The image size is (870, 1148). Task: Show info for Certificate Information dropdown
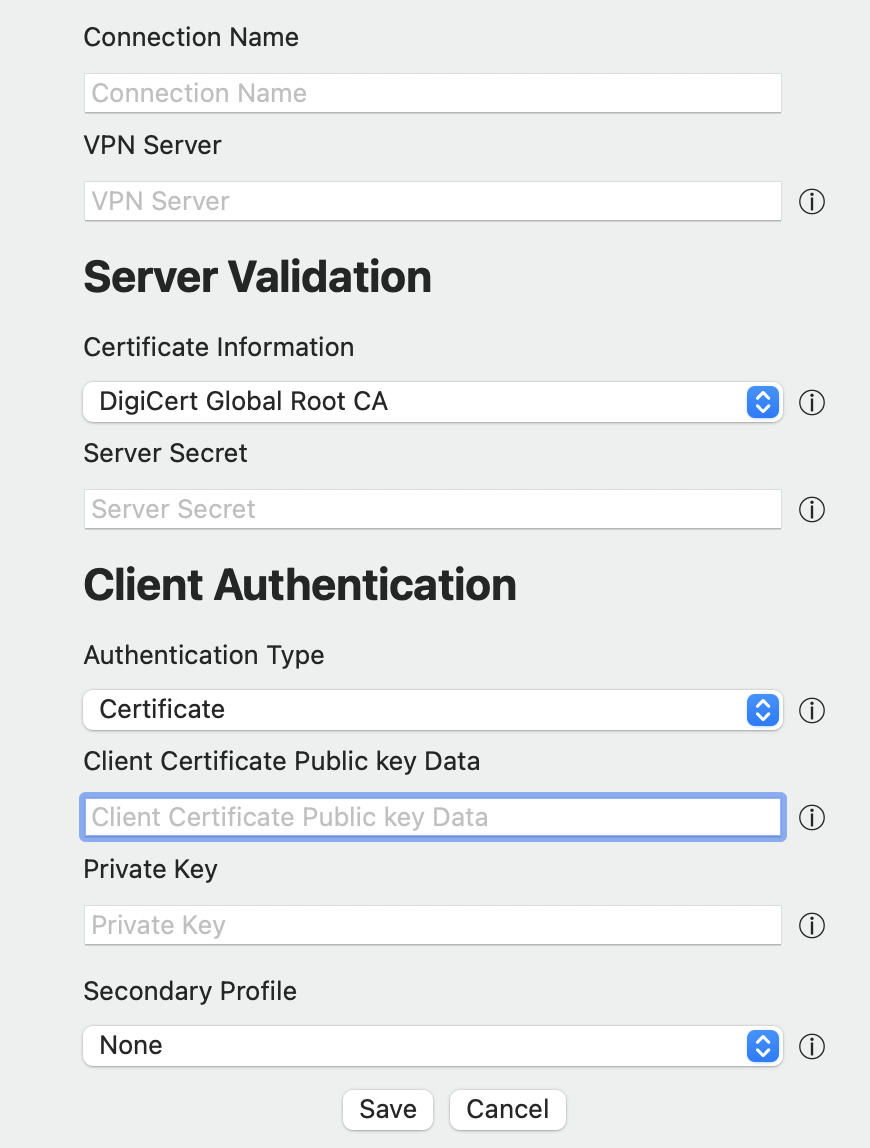[x=811, y=402]
